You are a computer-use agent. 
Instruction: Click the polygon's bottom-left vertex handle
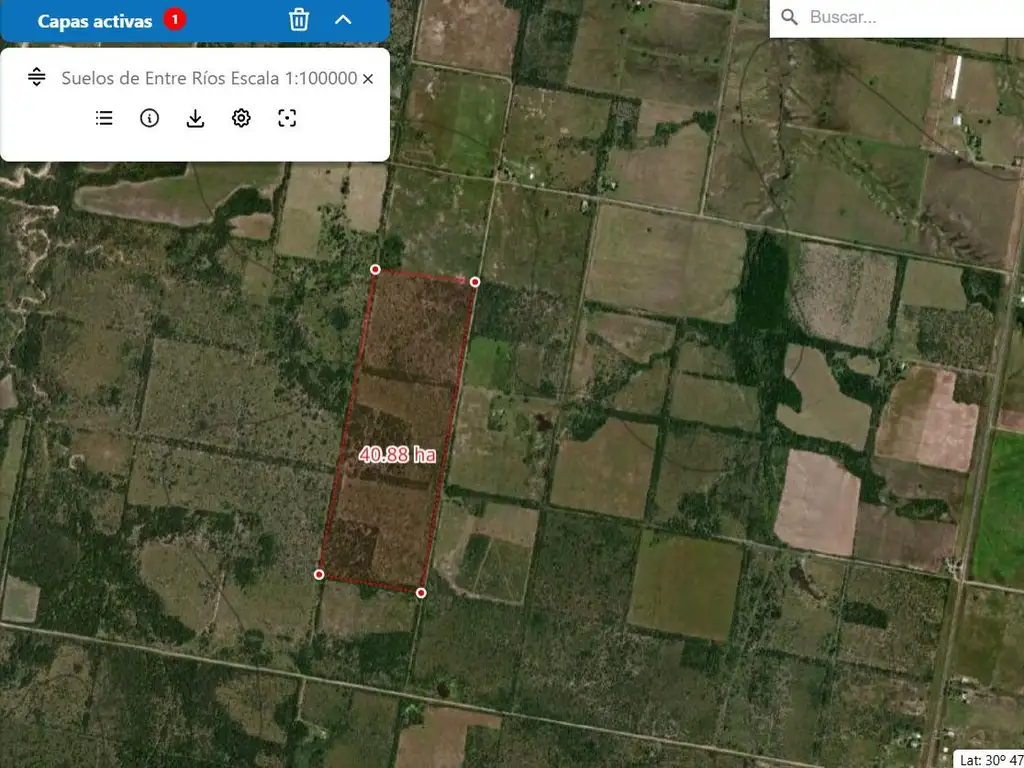319,574
